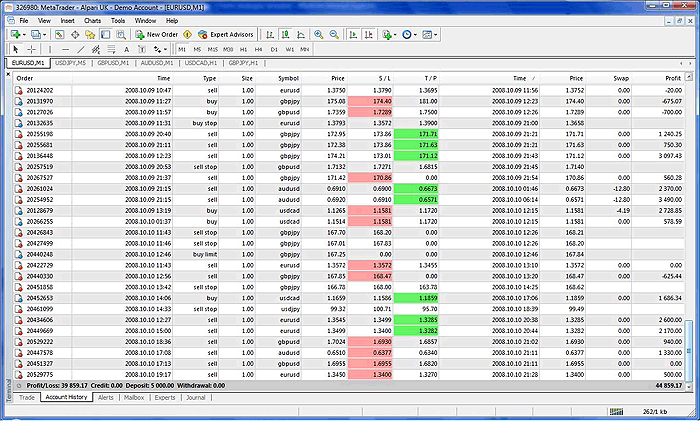This screenshot has height=421, width=700.
Task: Toggle the Data Window panel
Action: click(x=75, y=34)
